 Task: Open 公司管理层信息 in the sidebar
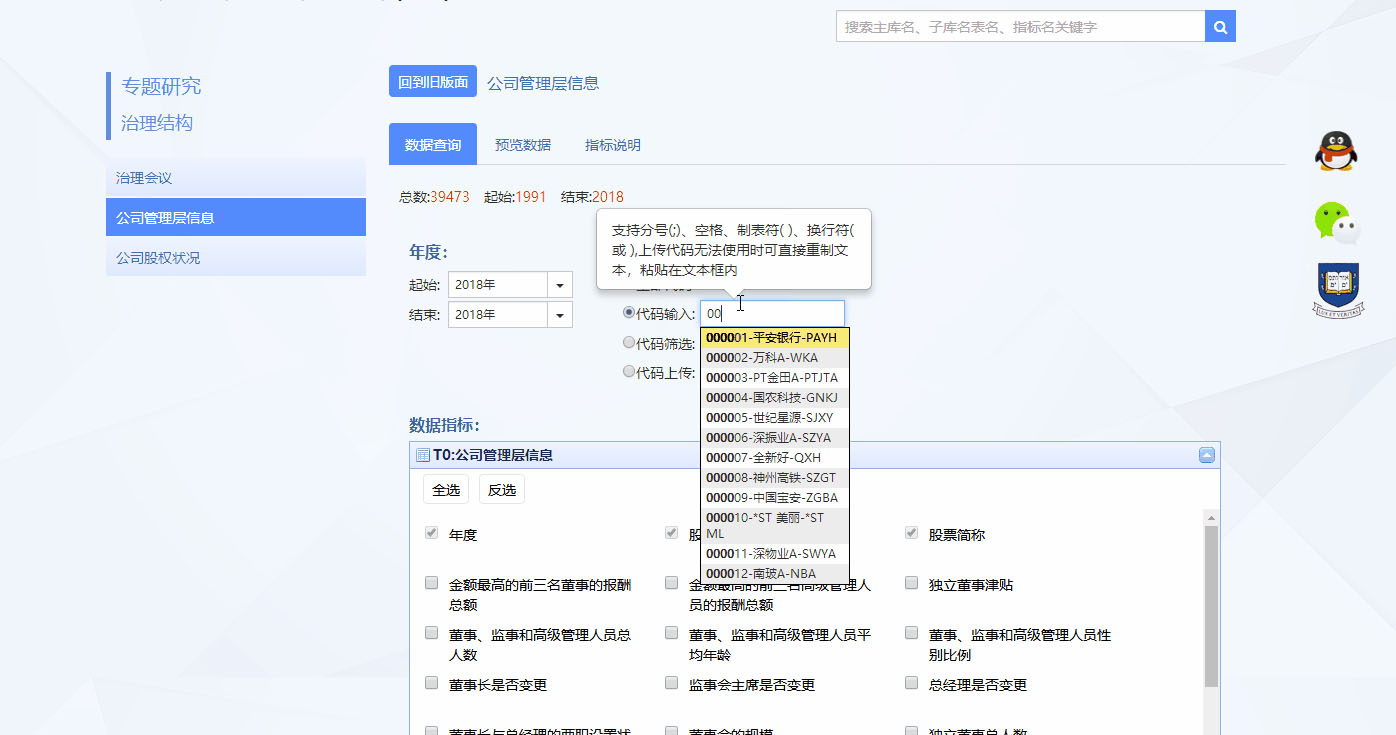pyautogui.click(x=236, y=217)
